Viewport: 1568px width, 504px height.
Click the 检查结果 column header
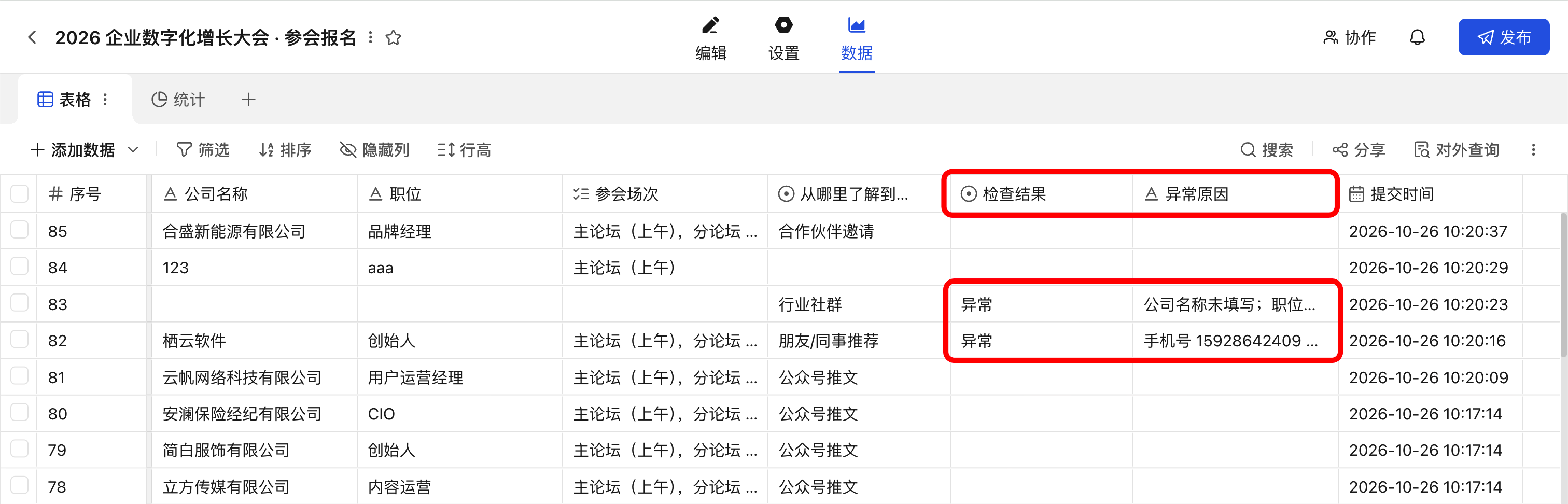pos(1041,194)
